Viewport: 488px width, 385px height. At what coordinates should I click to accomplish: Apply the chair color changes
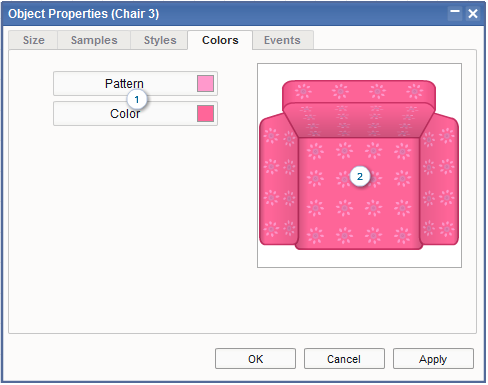click(x=433, y=359)
